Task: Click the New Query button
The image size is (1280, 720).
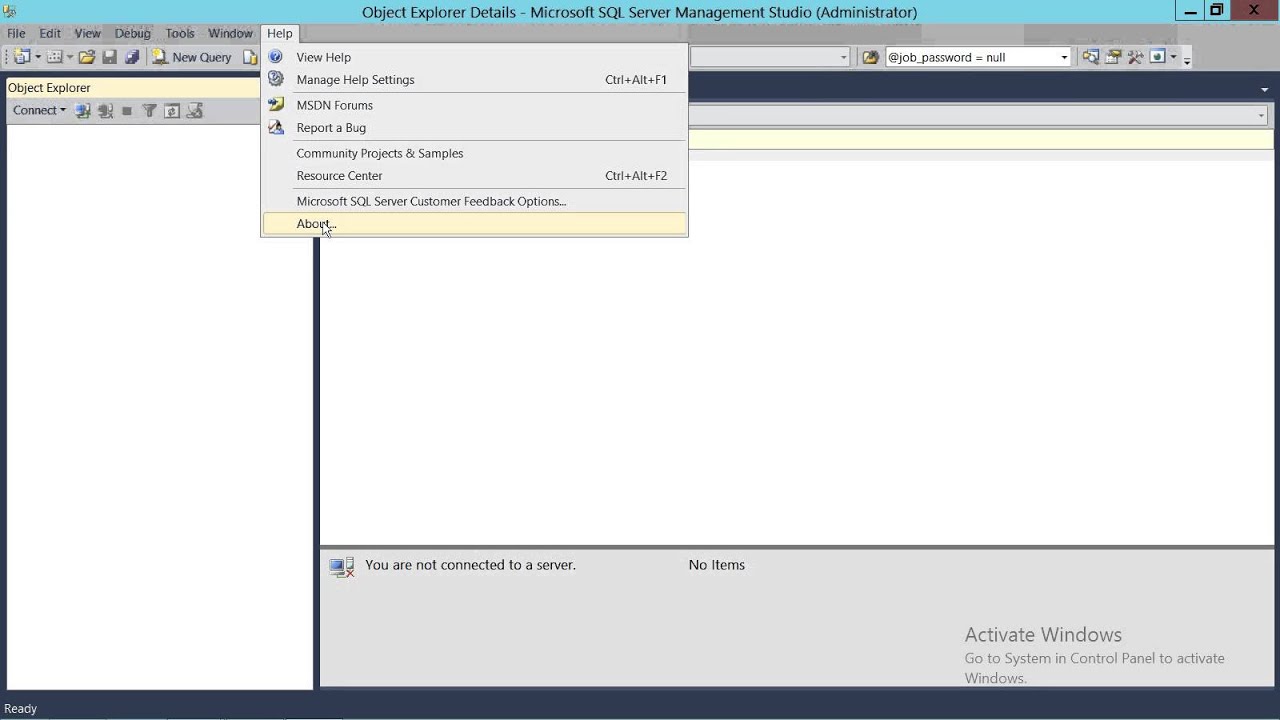Action: click(x=192, y=57)
